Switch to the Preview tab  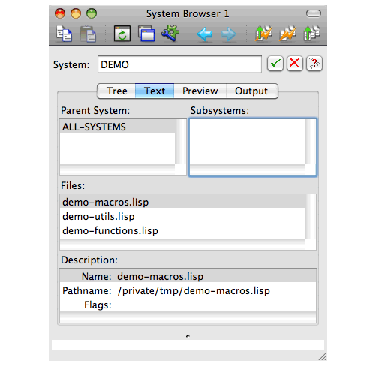200,91
